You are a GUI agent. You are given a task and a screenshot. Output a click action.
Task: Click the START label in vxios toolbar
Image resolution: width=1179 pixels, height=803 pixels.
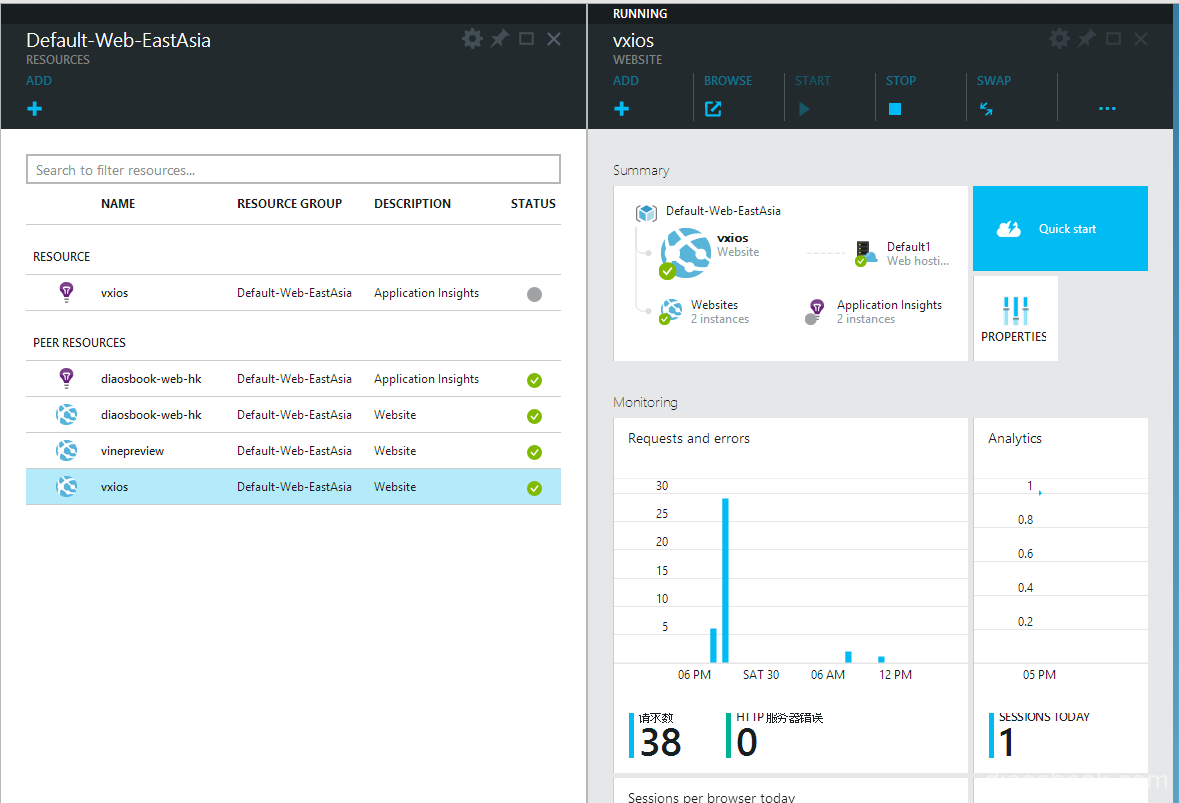tap(813, 80)
